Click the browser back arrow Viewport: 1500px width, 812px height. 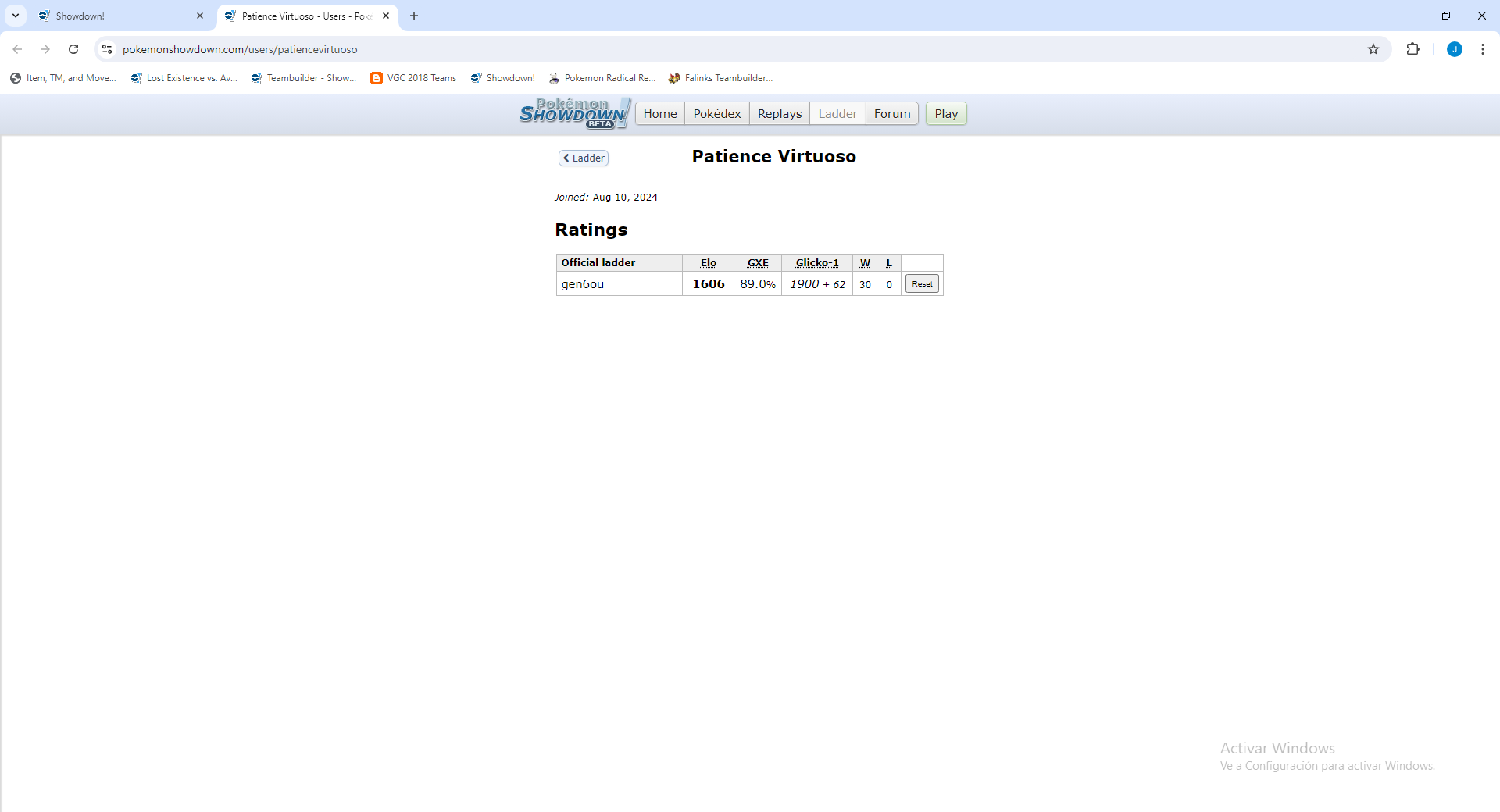17,49
